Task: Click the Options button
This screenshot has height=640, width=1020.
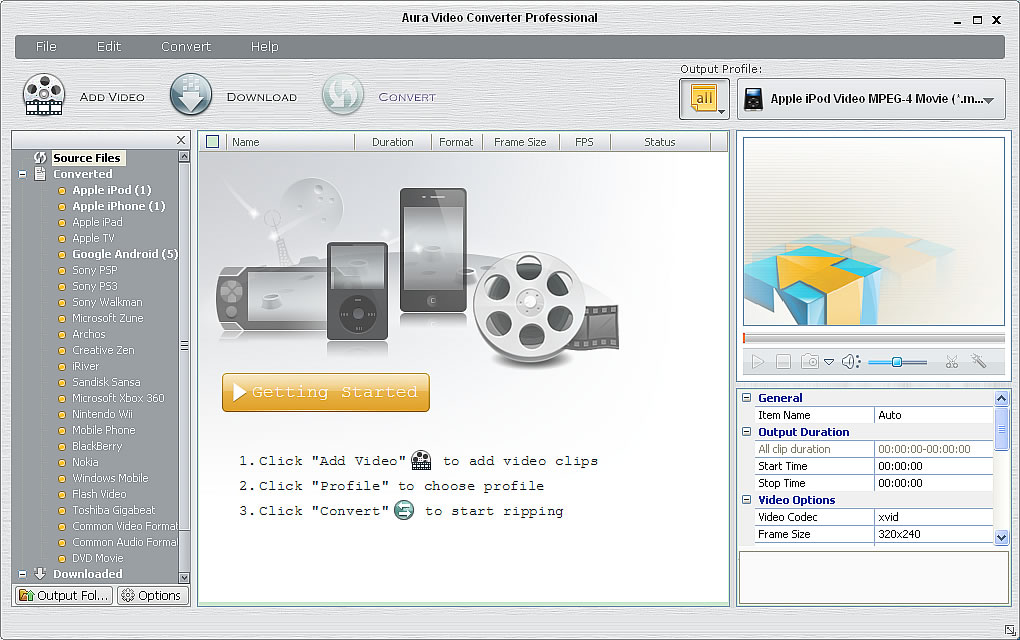Action: 152,595
